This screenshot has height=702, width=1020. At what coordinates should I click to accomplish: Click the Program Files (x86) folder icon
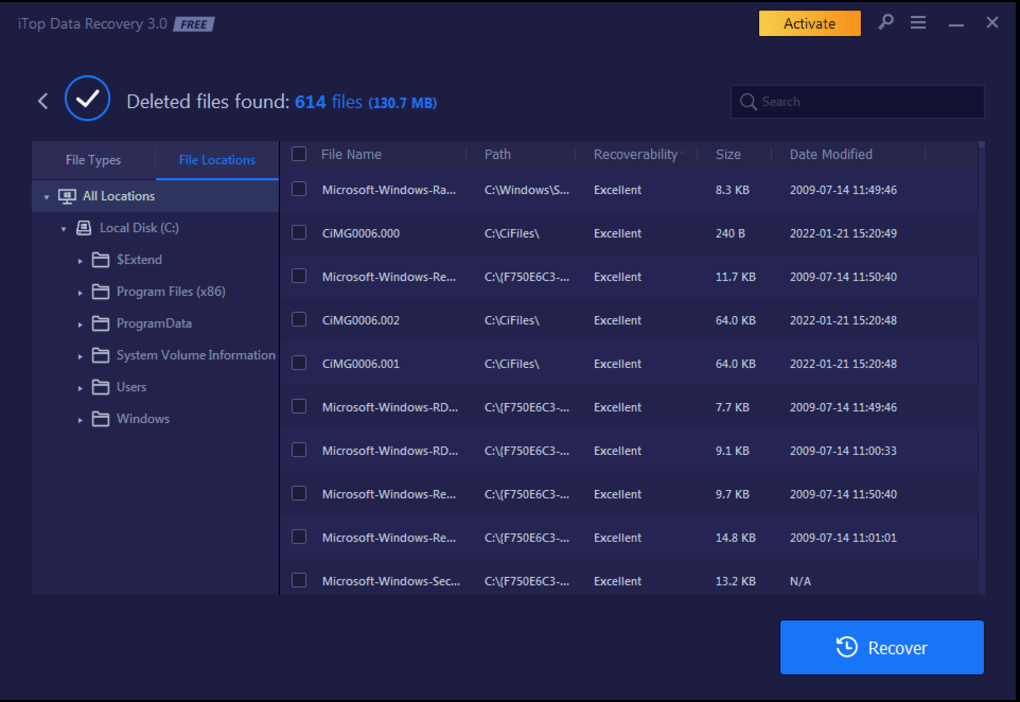point(100,292)
